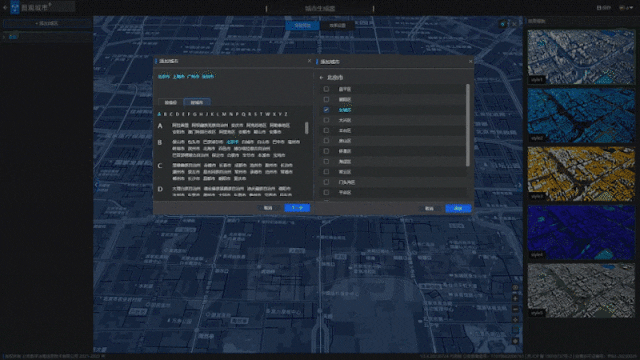The width and height of the screenshot is (640, 360).
Task: Uncheck the checked district checkbox
Action: (x=326, y=110)
